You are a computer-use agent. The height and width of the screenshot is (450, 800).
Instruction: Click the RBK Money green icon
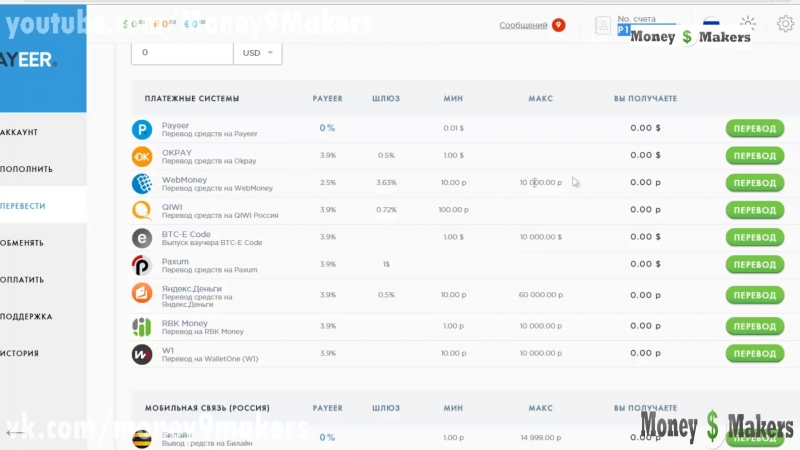(142, 327)
